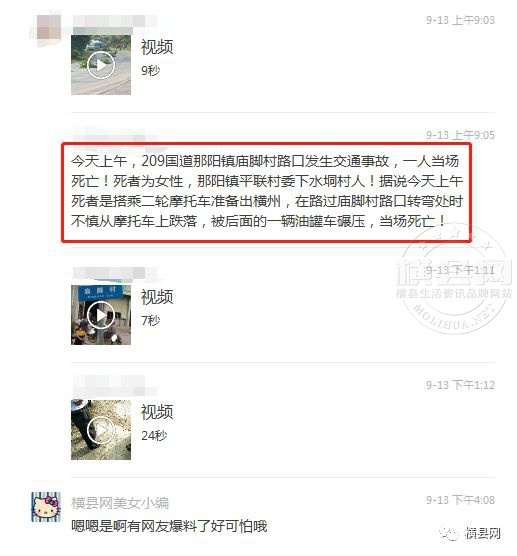
Task: Click timestamp 9-13 下午4:08
Action: (460, 500)
